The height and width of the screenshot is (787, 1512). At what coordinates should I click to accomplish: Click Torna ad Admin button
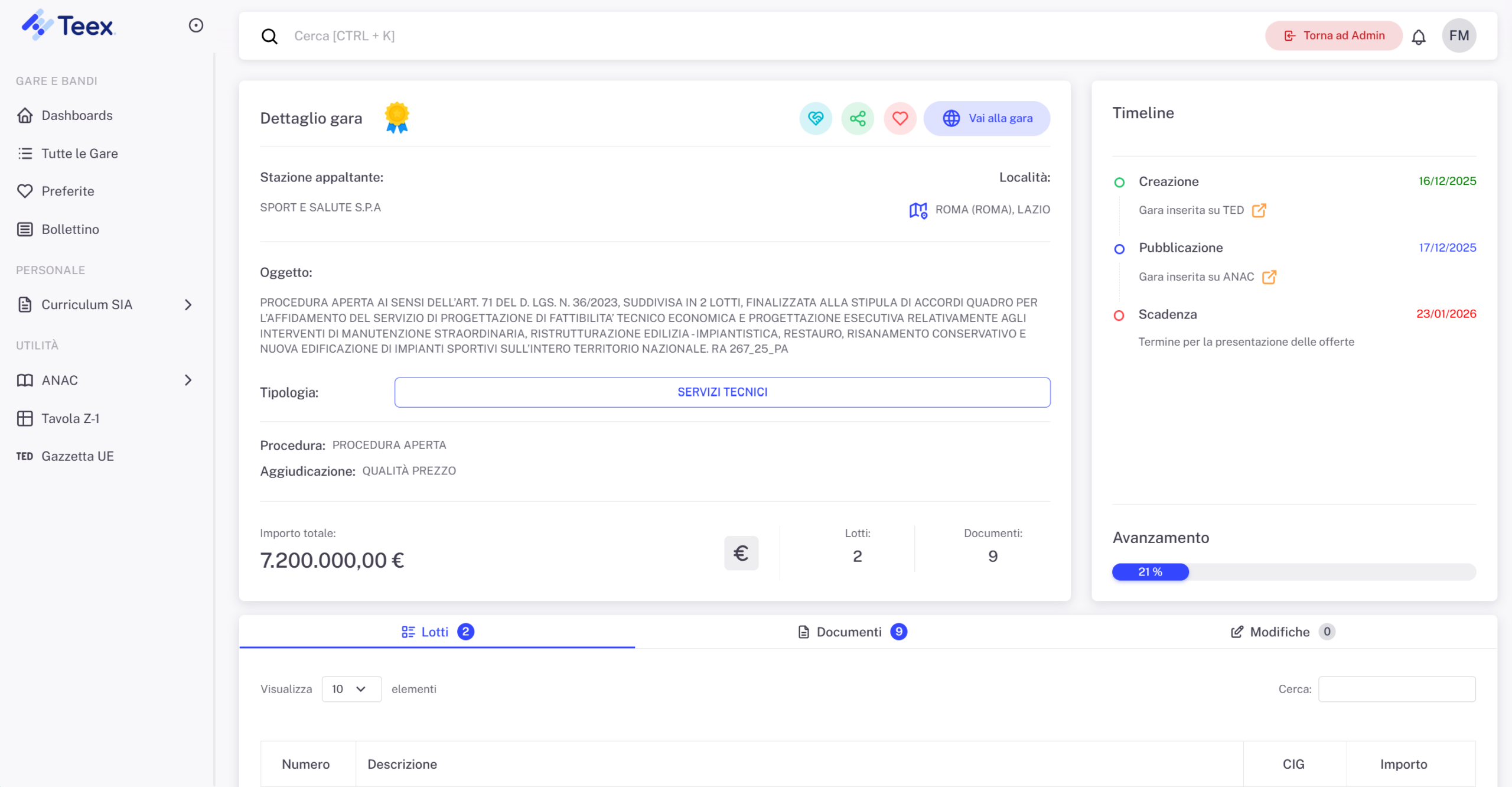click(x=1334, y=35)
